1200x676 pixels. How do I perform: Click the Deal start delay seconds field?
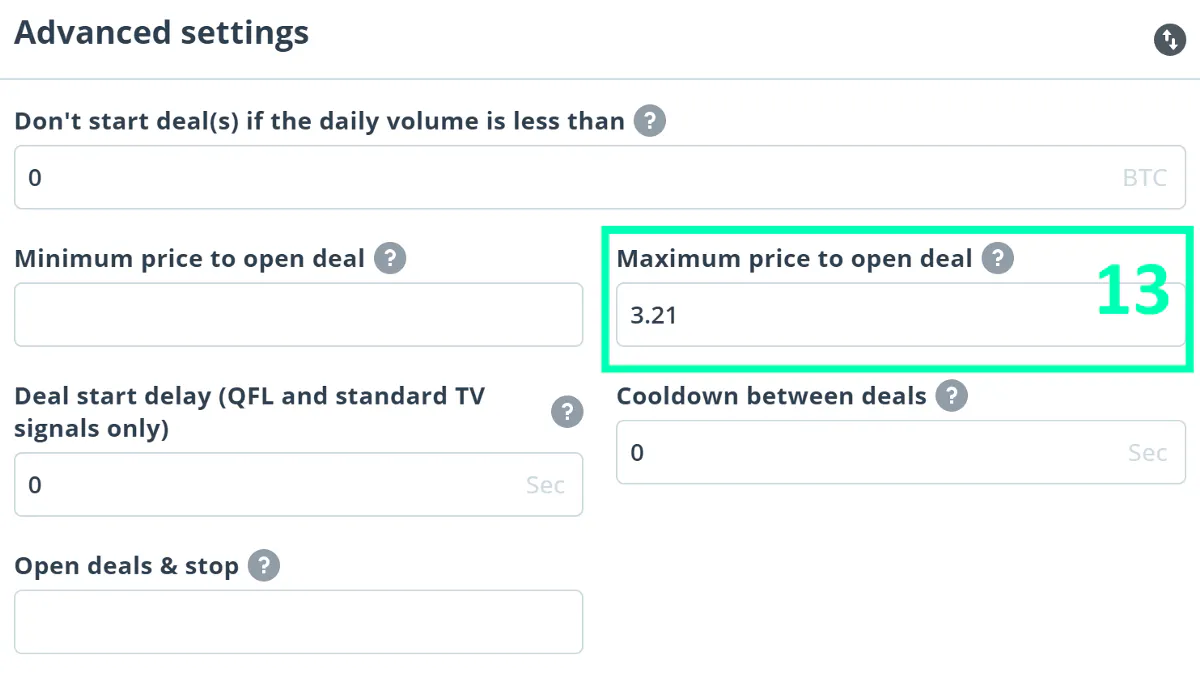[298, 485]
